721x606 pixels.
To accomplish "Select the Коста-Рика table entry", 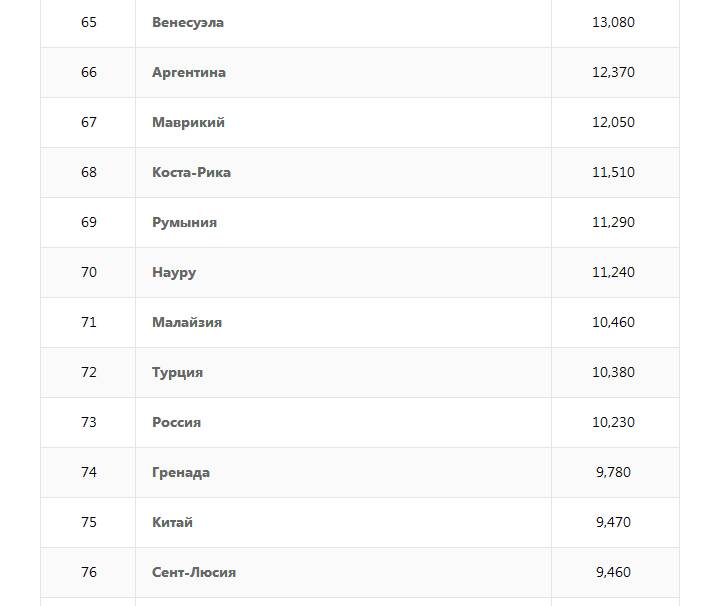I will [191, 172].
